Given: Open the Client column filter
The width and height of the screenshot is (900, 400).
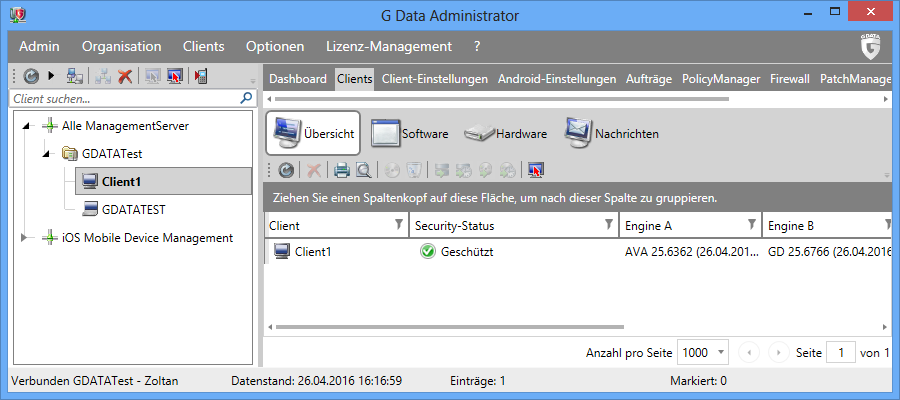Looking at the screenshot, I should tap(399, 225).
